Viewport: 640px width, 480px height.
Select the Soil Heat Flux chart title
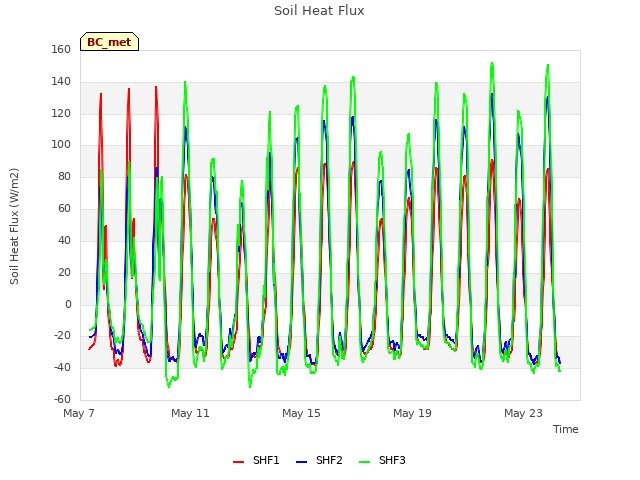(x=319, y=11)
